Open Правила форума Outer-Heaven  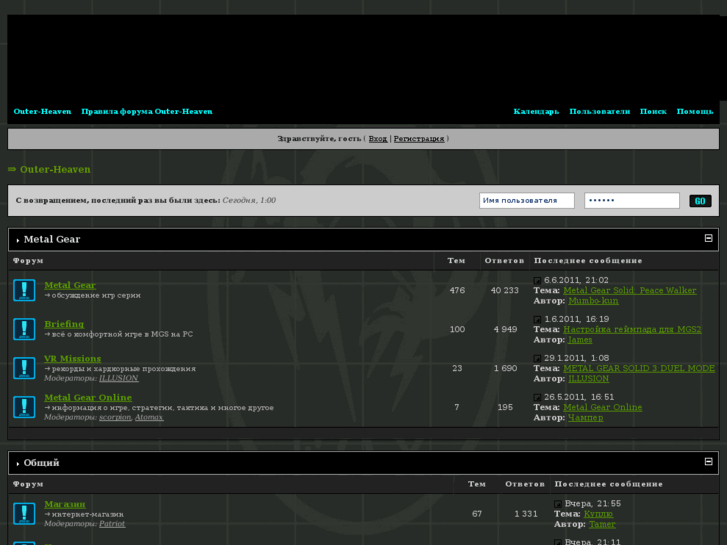pos(147,111)
